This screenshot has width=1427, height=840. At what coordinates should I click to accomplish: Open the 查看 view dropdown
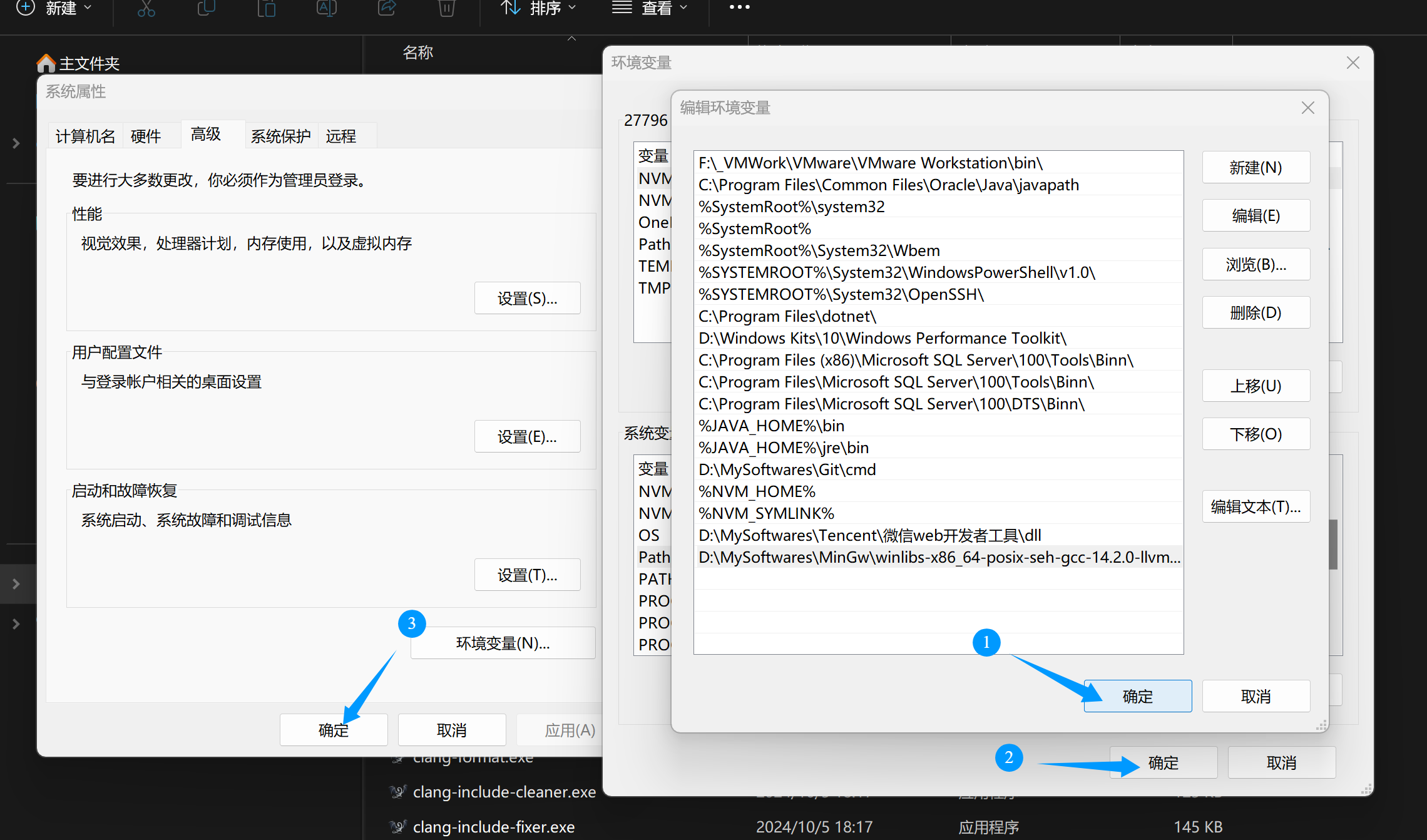click(650, 8)
